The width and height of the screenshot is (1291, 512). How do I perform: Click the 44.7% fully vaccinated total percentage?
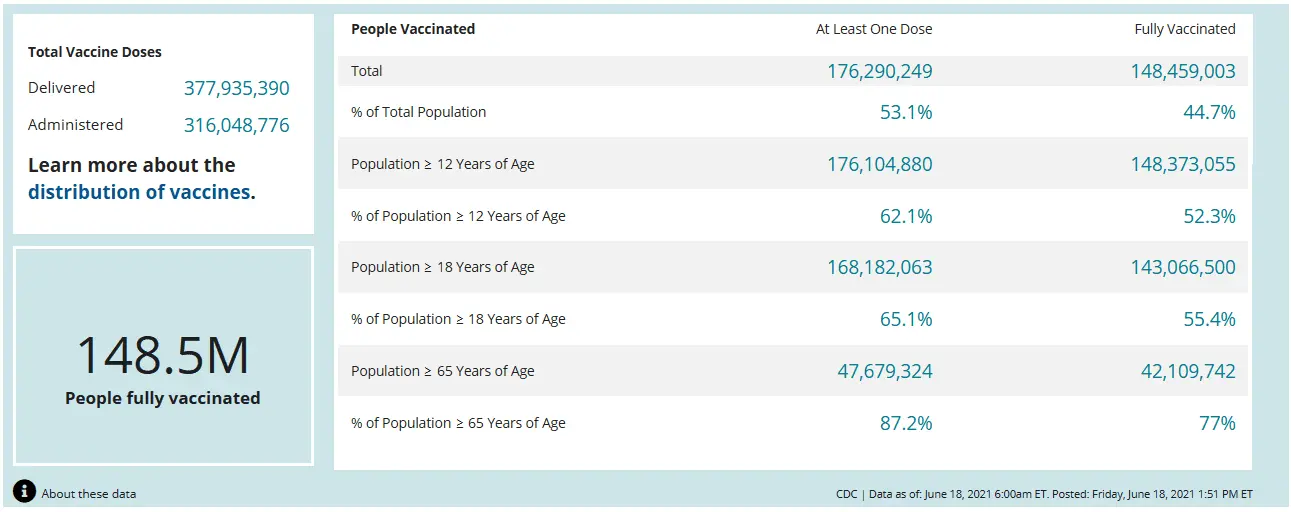click(x=1209, y=112)
